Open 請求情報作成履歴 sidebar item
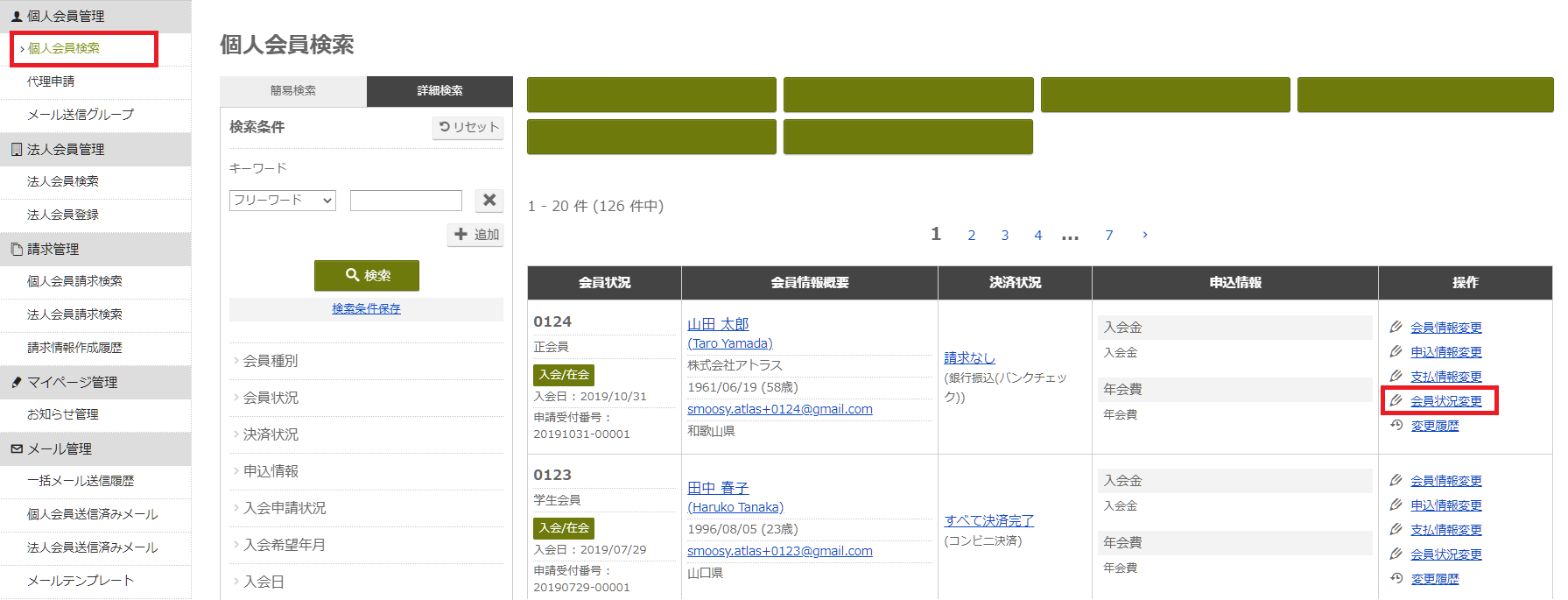Viewport: 1568px width, 600px height. (74, 348)
